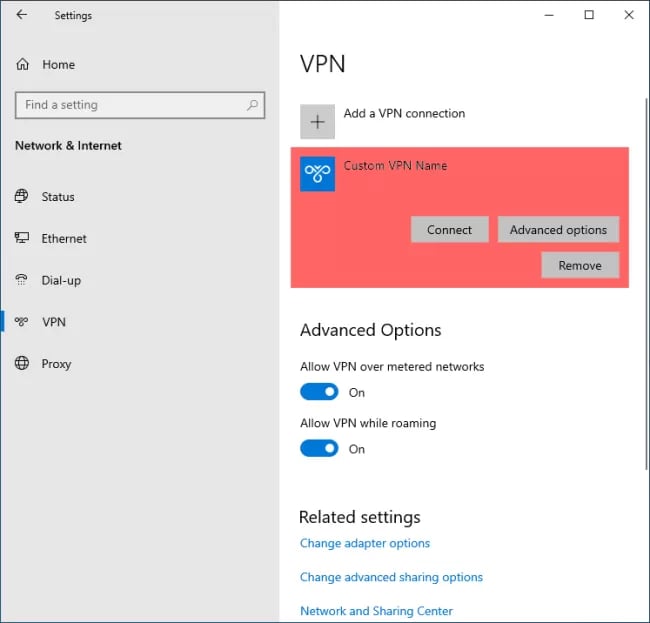Go back using the arrow icon

tap(22, 15)
